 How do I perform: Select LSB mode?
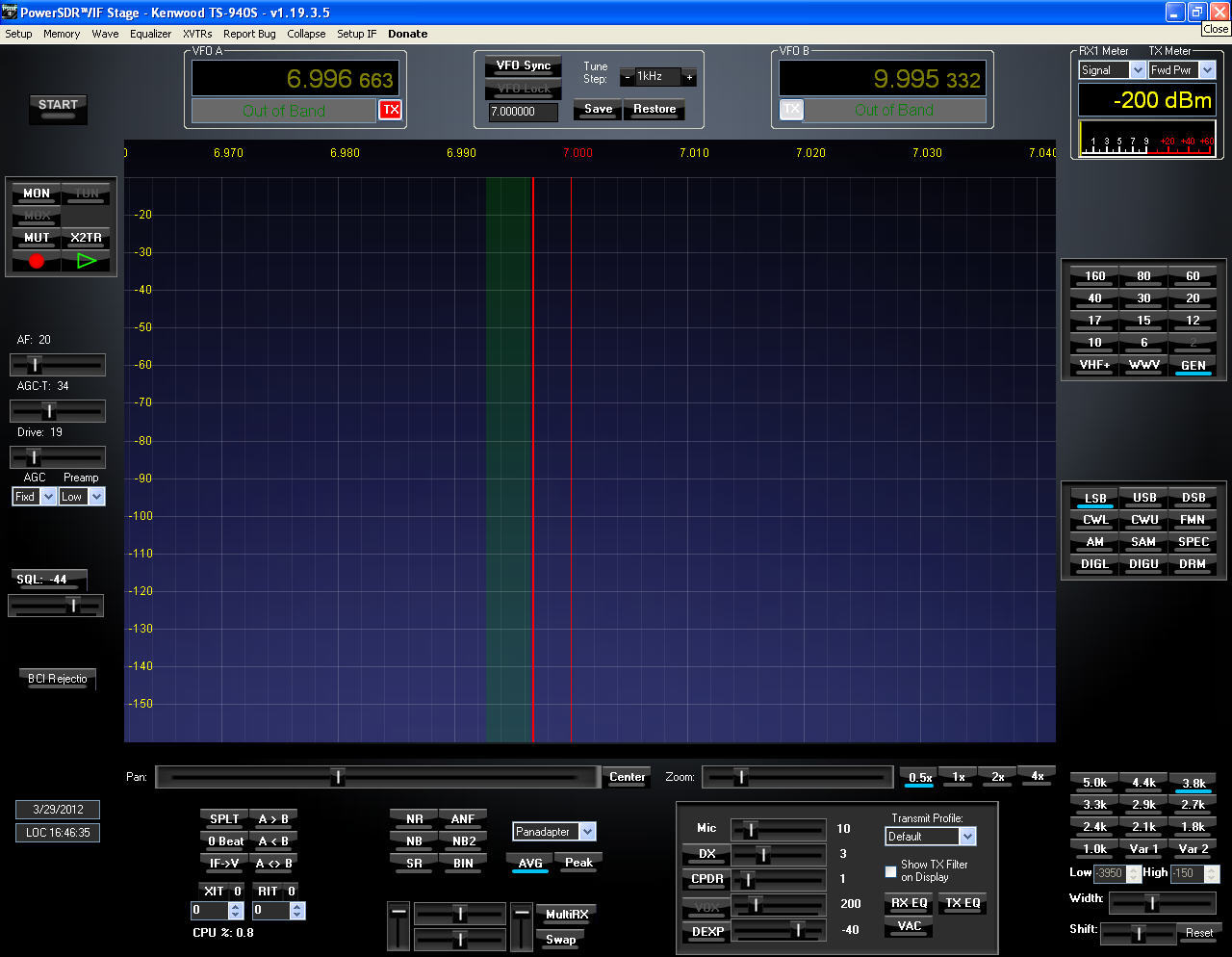click(x=1095, y=499)
